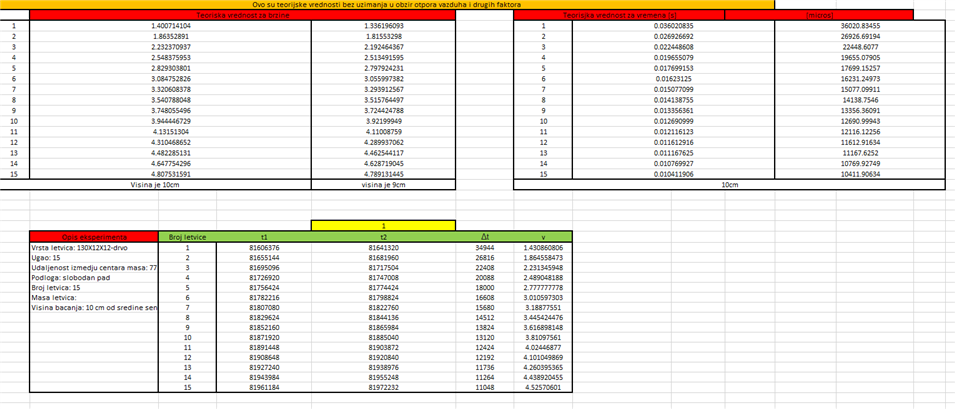Select the red '[micros]' header cell
Image resolution: width=955 pixels, height=409 pixels.
coord(819,15)
